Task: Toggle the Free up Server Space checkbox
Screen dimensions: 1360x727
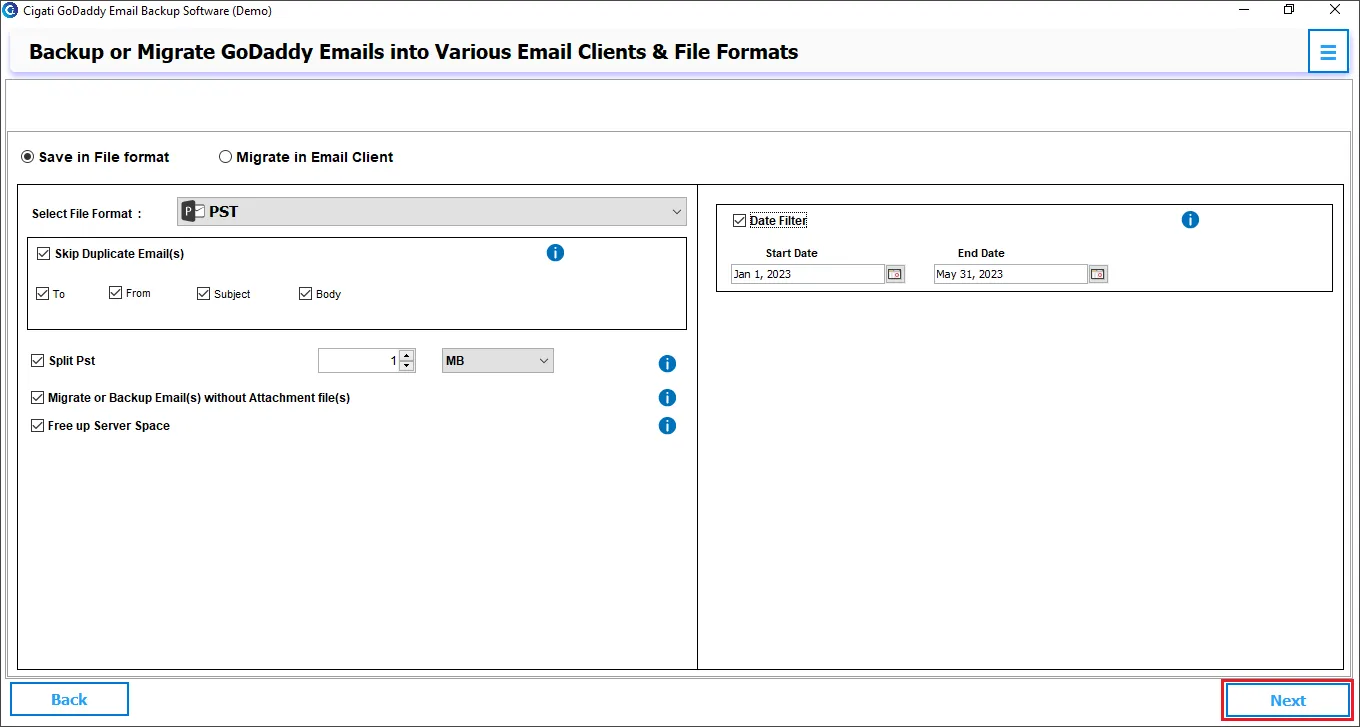Action: click(38, 426)
